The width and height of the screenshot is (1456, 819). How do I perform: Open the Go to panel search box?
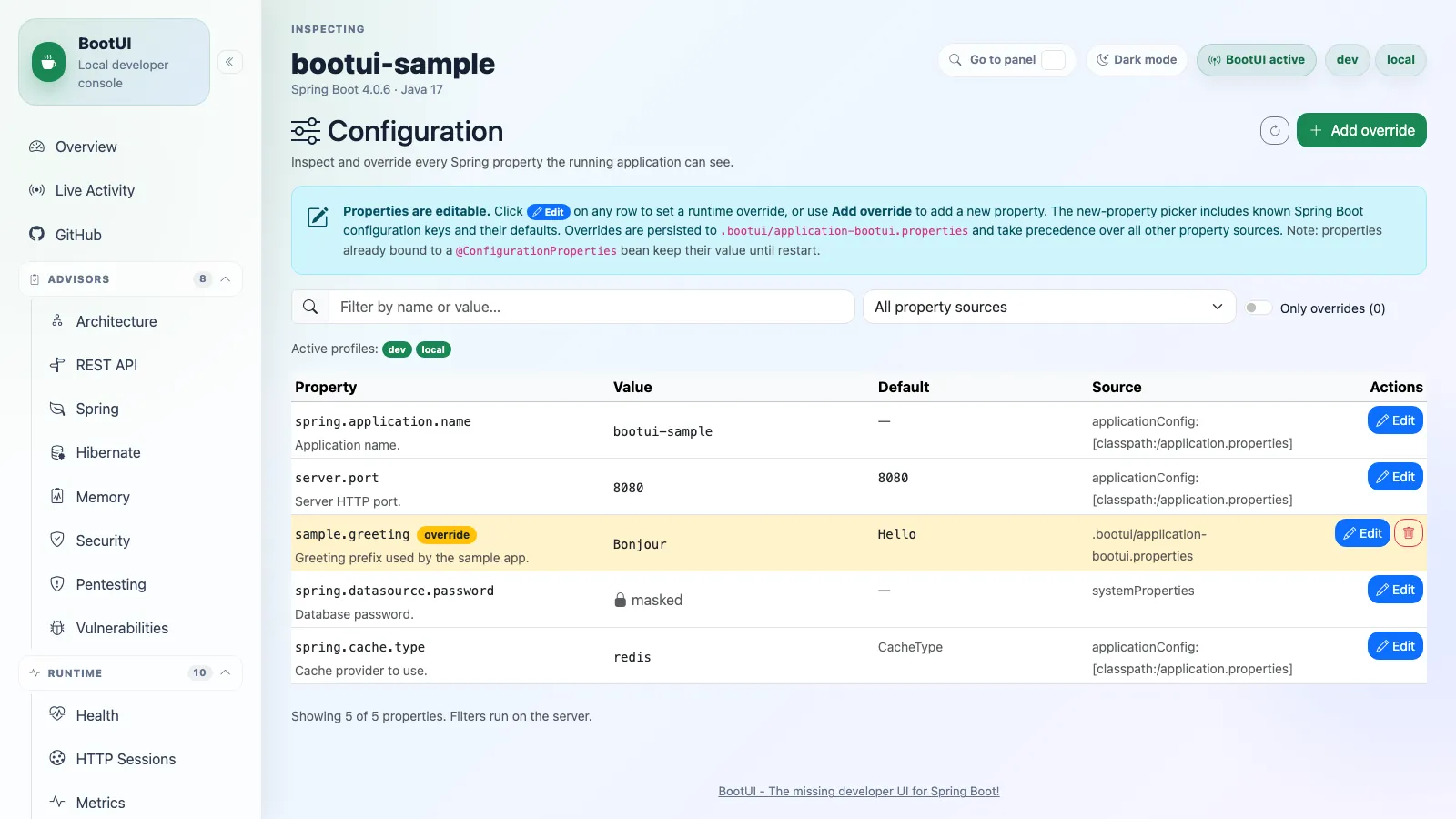click(1006, 59)
